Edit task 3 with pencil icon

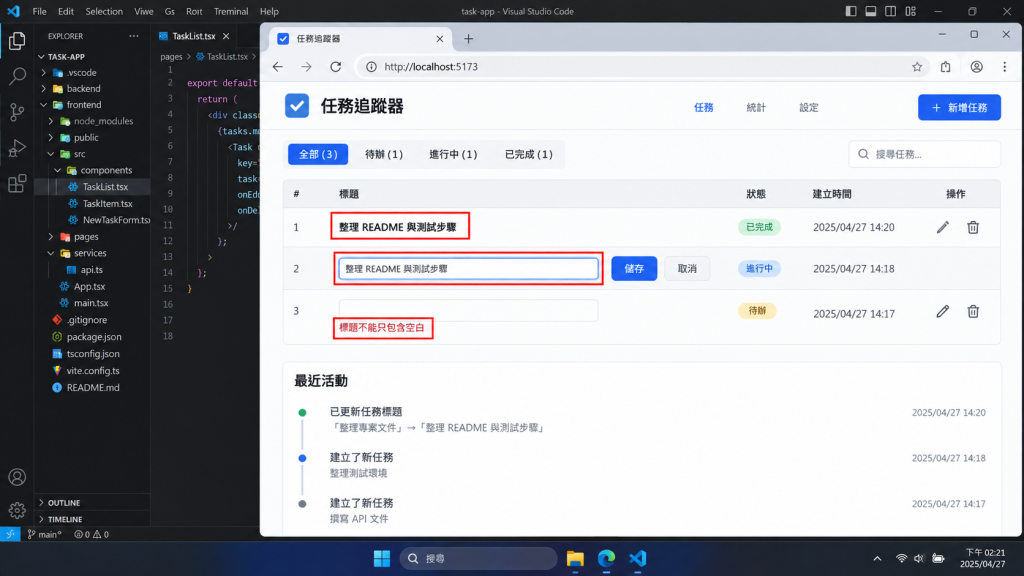tap(942, 312)
